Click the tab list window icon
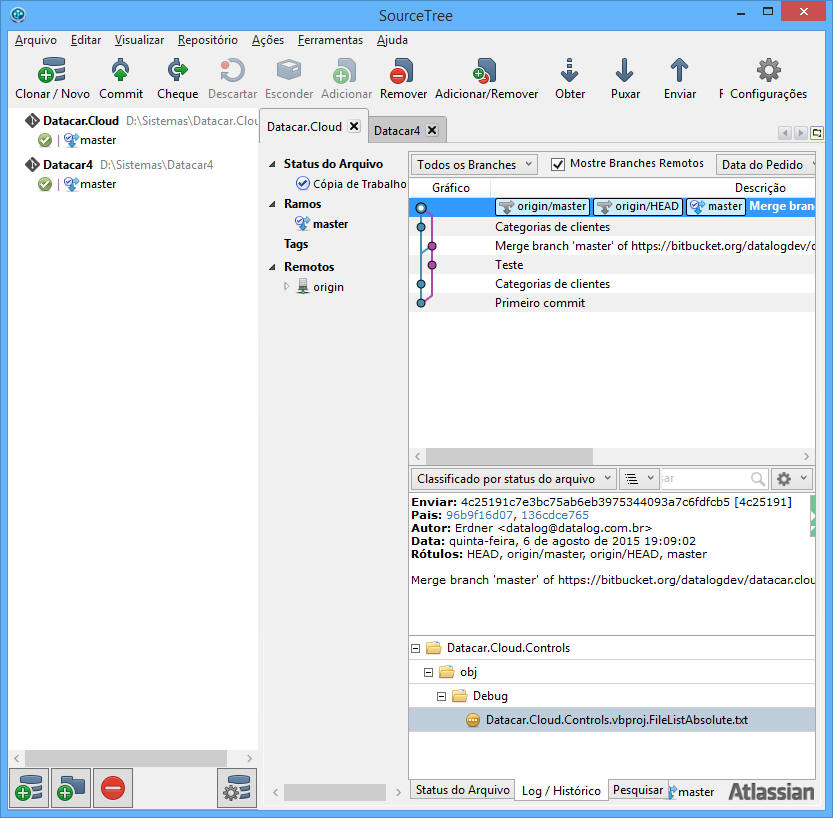This screenshot has width=833, height=818. (817, 133)
